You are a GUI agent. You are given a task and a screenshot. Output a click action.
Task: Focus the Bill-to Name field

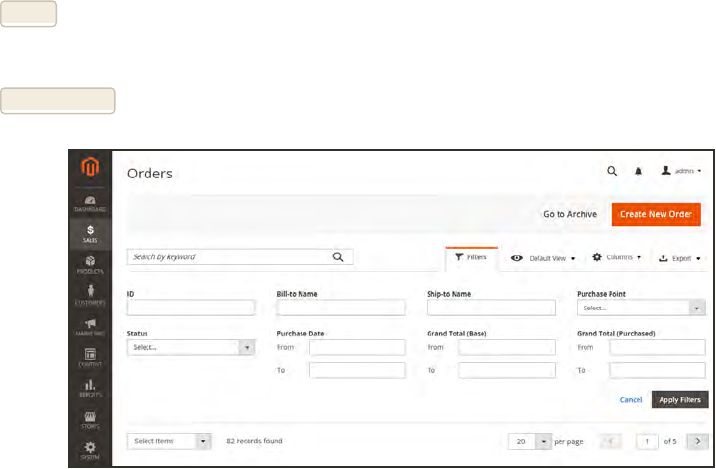pyautogui.click(x=341, y=308)
